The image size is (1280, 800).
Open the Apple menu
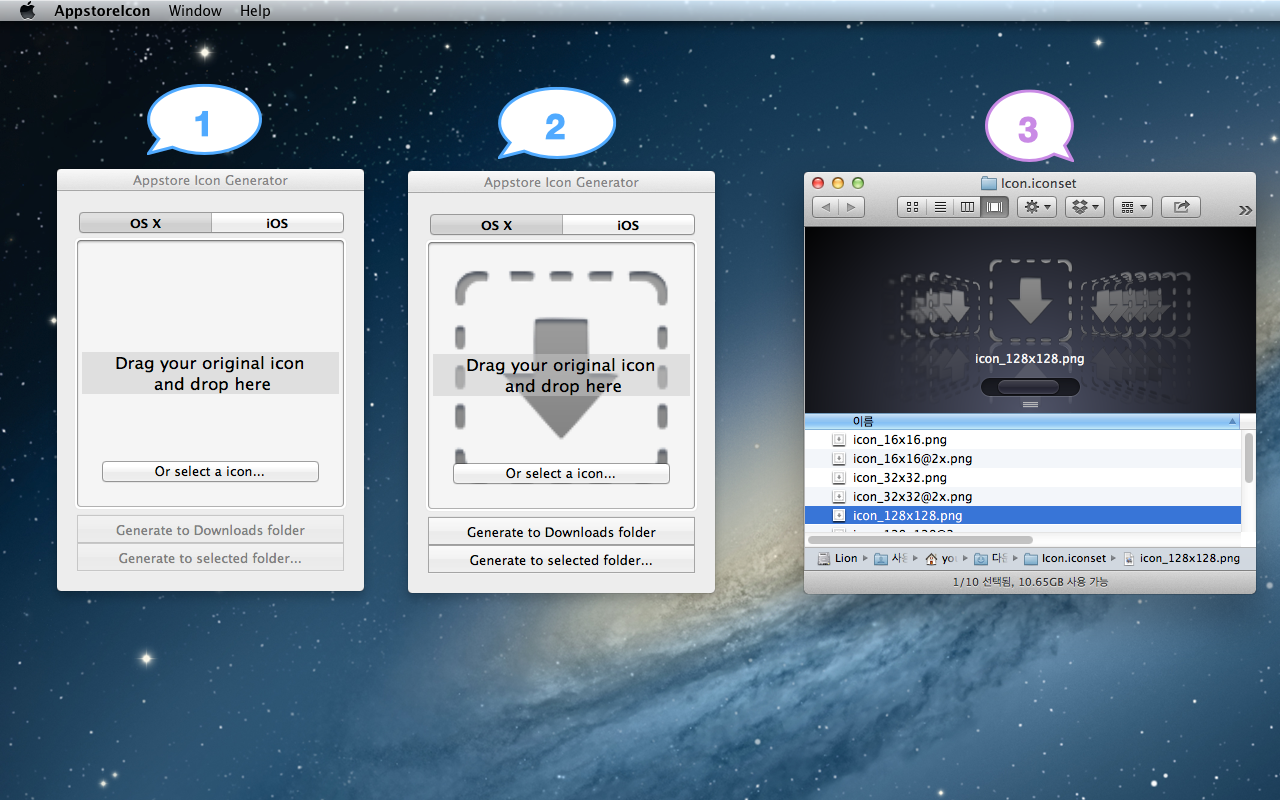coord(27,11)
